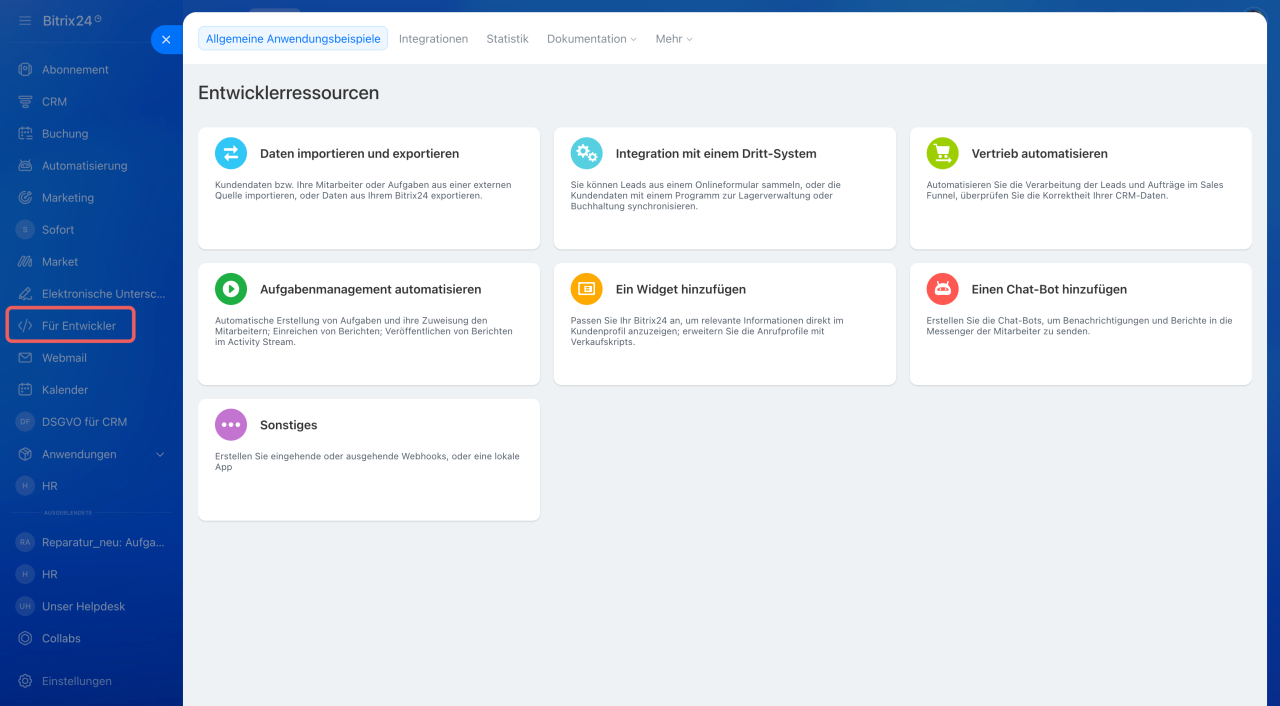Open Reparatur_neu: Aufga... menu item
The image size is (1280, 706).
(103, 542)
